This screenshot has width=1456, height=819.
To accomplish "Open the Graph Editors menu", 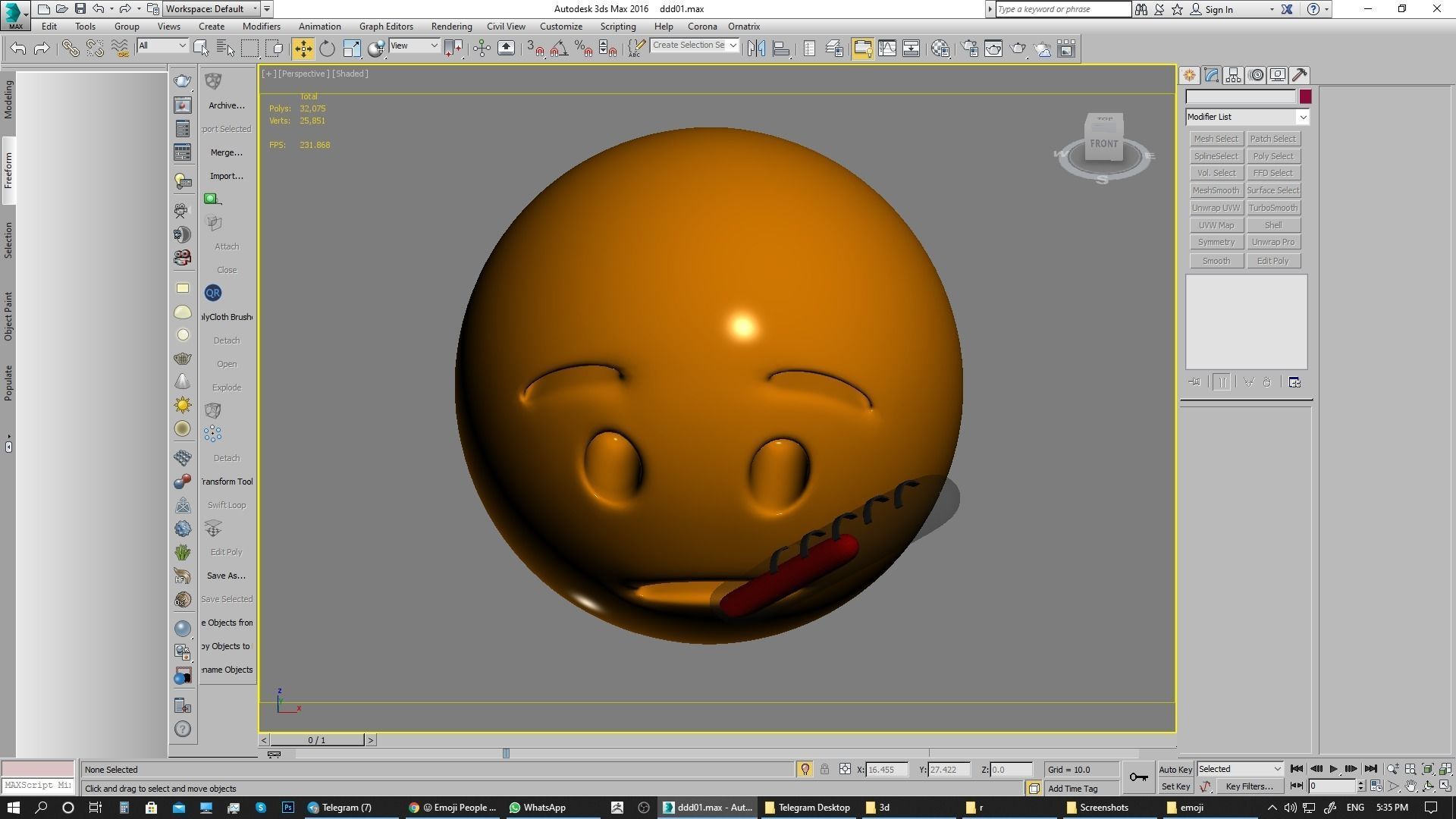I will pyautogui.click(x=386, y=27).
